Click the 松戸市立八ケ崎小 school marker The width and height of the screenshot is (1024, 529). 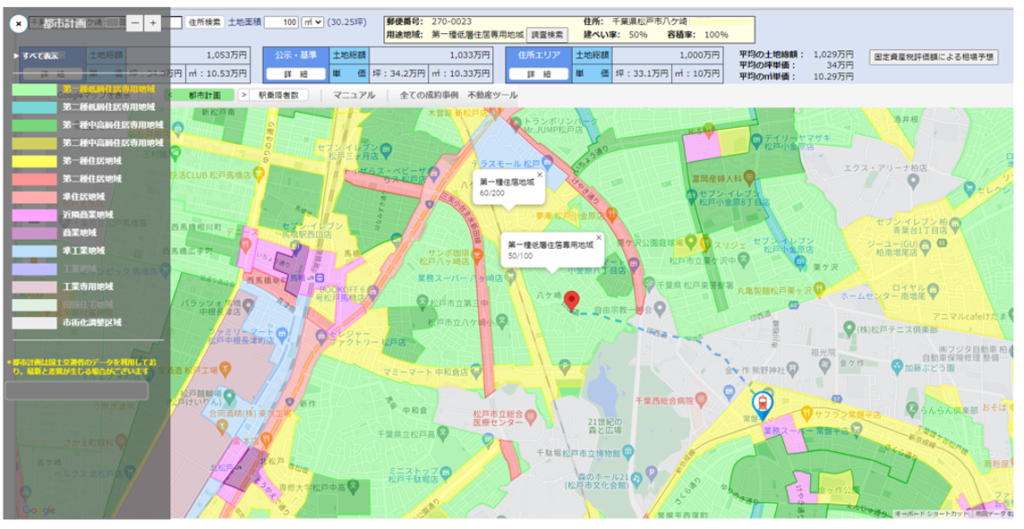pos(501,321)
